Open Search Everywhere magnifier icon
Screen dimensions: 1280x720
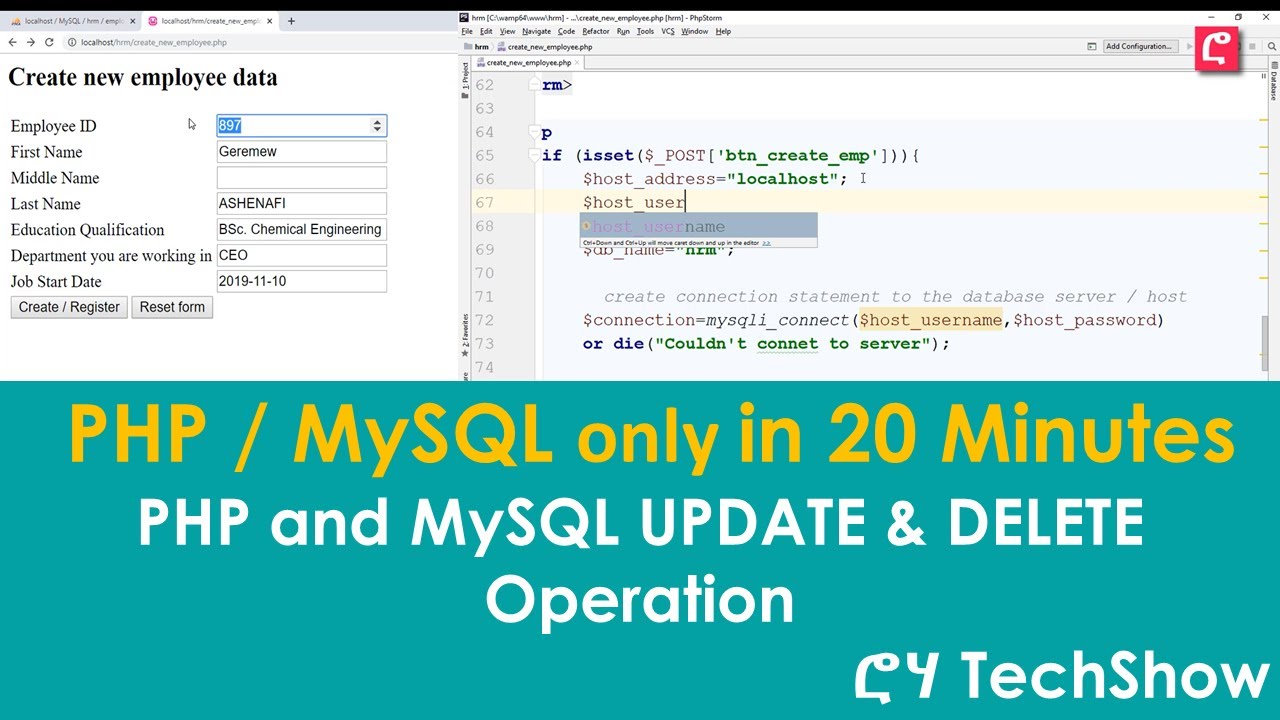tap(1270, 46)
